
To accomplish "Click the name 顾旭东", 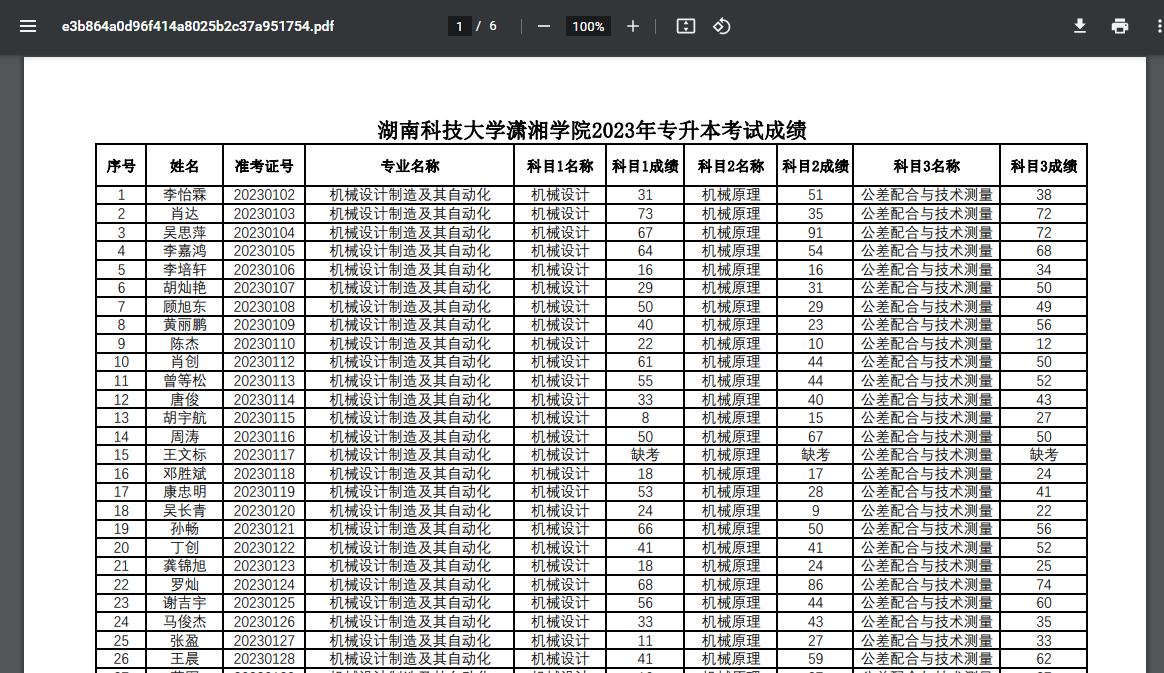I will [185, 306].
